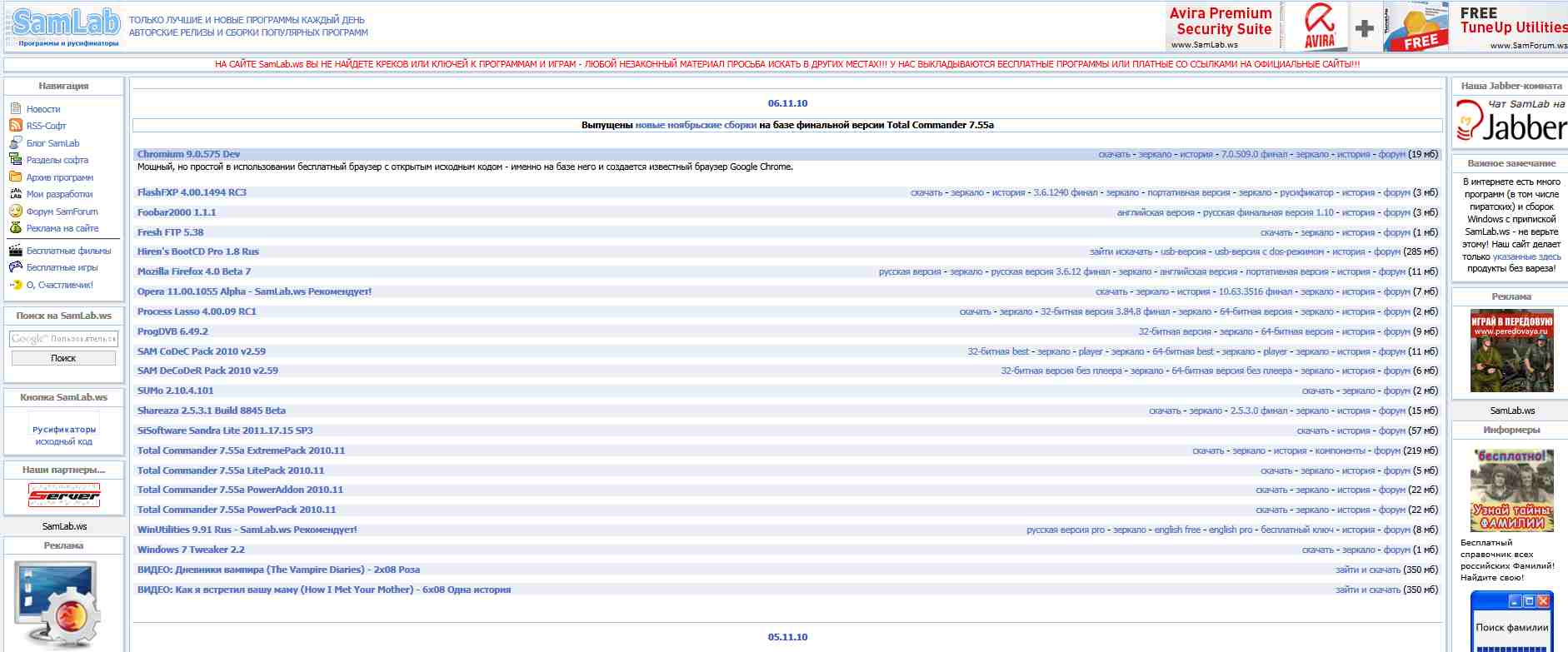Click the peredovaya.ru soldiers advertisement
This screenshot has height=652, width=1568.
pos(1511,350)
